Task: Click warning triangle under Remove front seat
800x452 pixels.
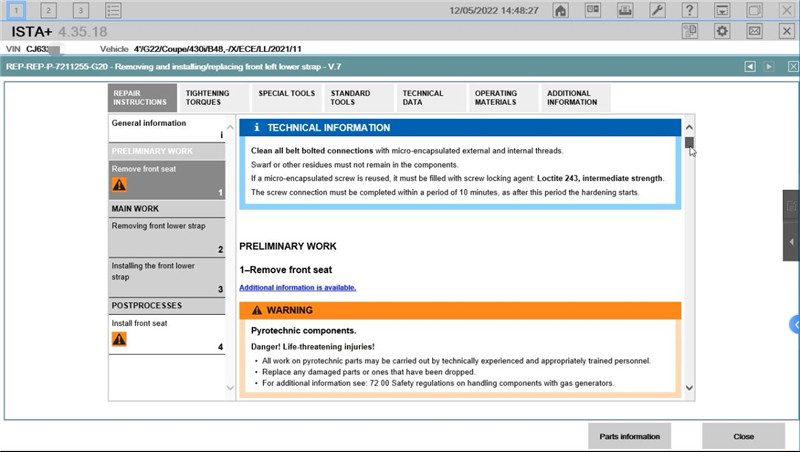Action: (x=119, y=185)
